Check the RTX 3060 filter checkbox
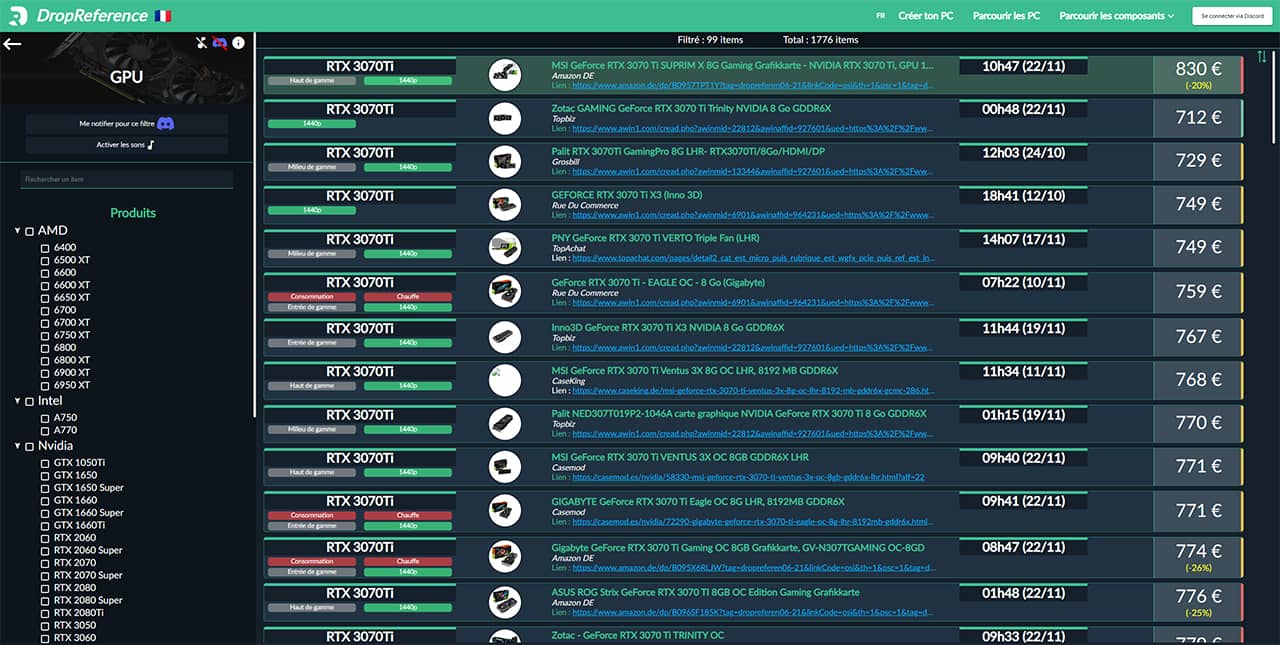This screenshot has height=645, width=1280. tap(45, 638)
